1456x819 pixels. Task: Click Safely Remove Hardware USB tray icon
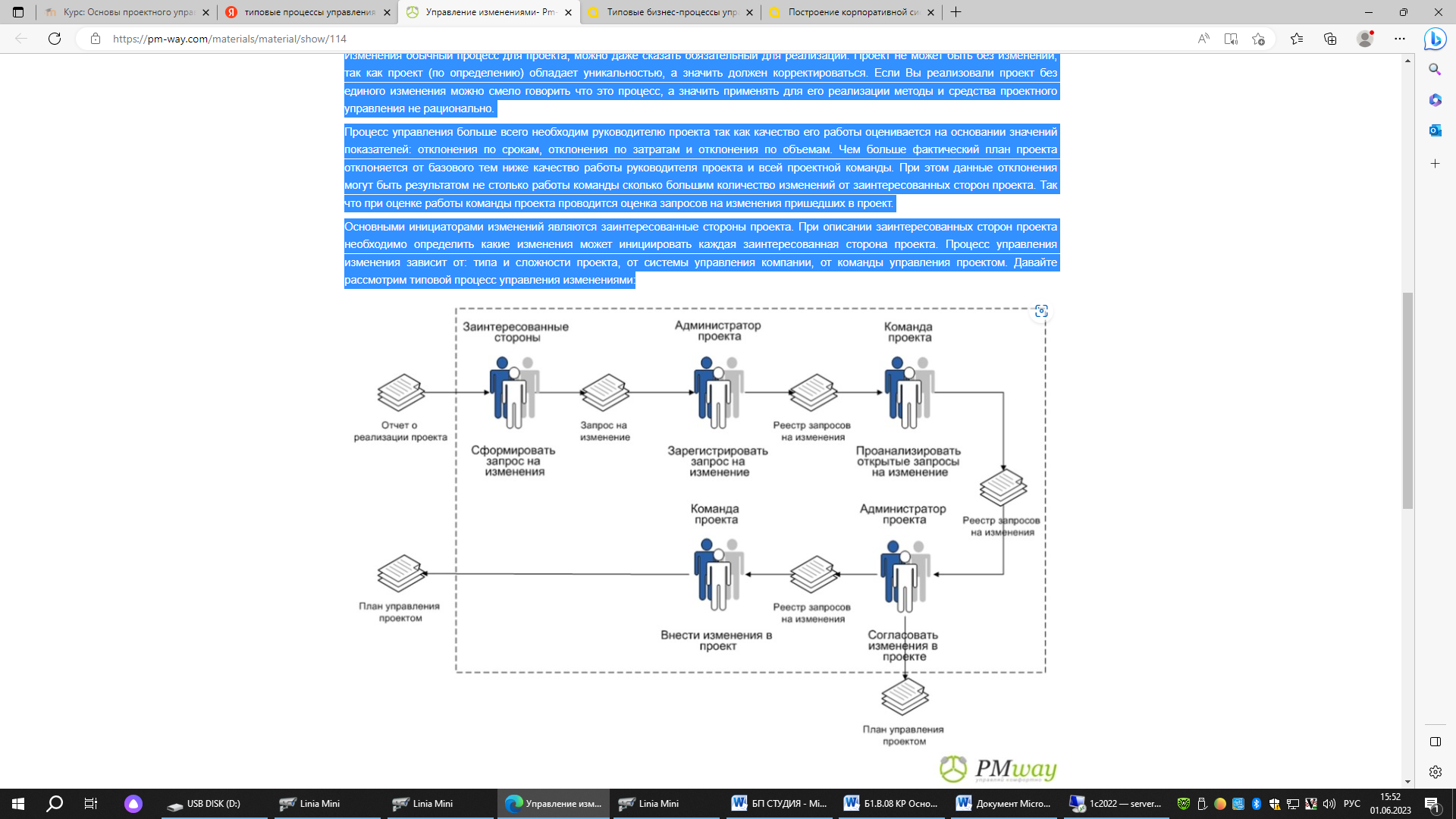[1202, 804]
